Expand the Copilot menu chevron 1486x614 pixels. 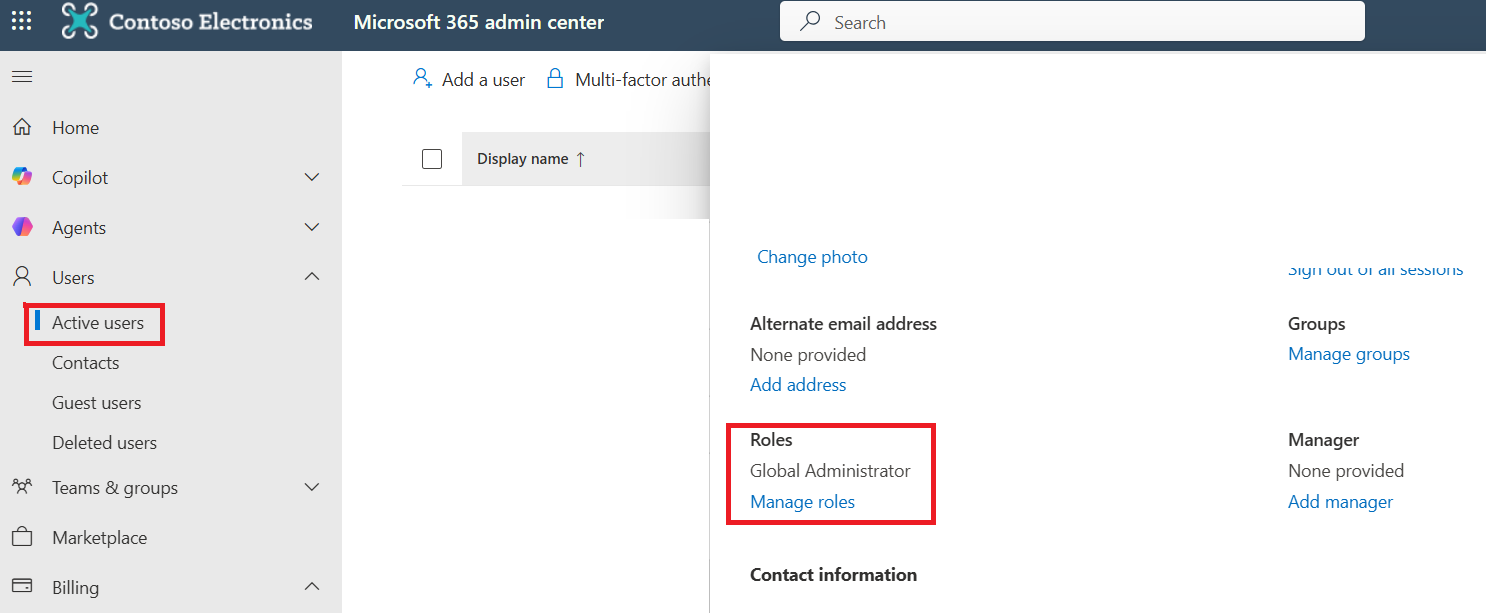[x=312, y=177]
